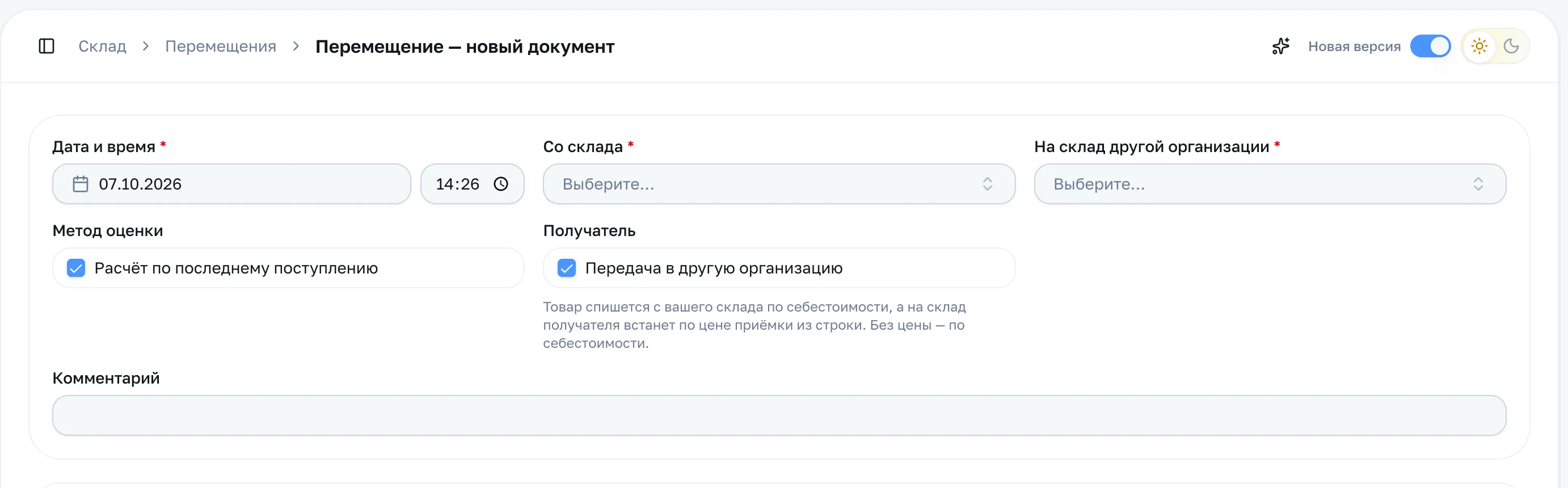This screenshot has width=1568, height=488.
Task: Switch to light theme sun icon
Action: tap(1479, 46)
